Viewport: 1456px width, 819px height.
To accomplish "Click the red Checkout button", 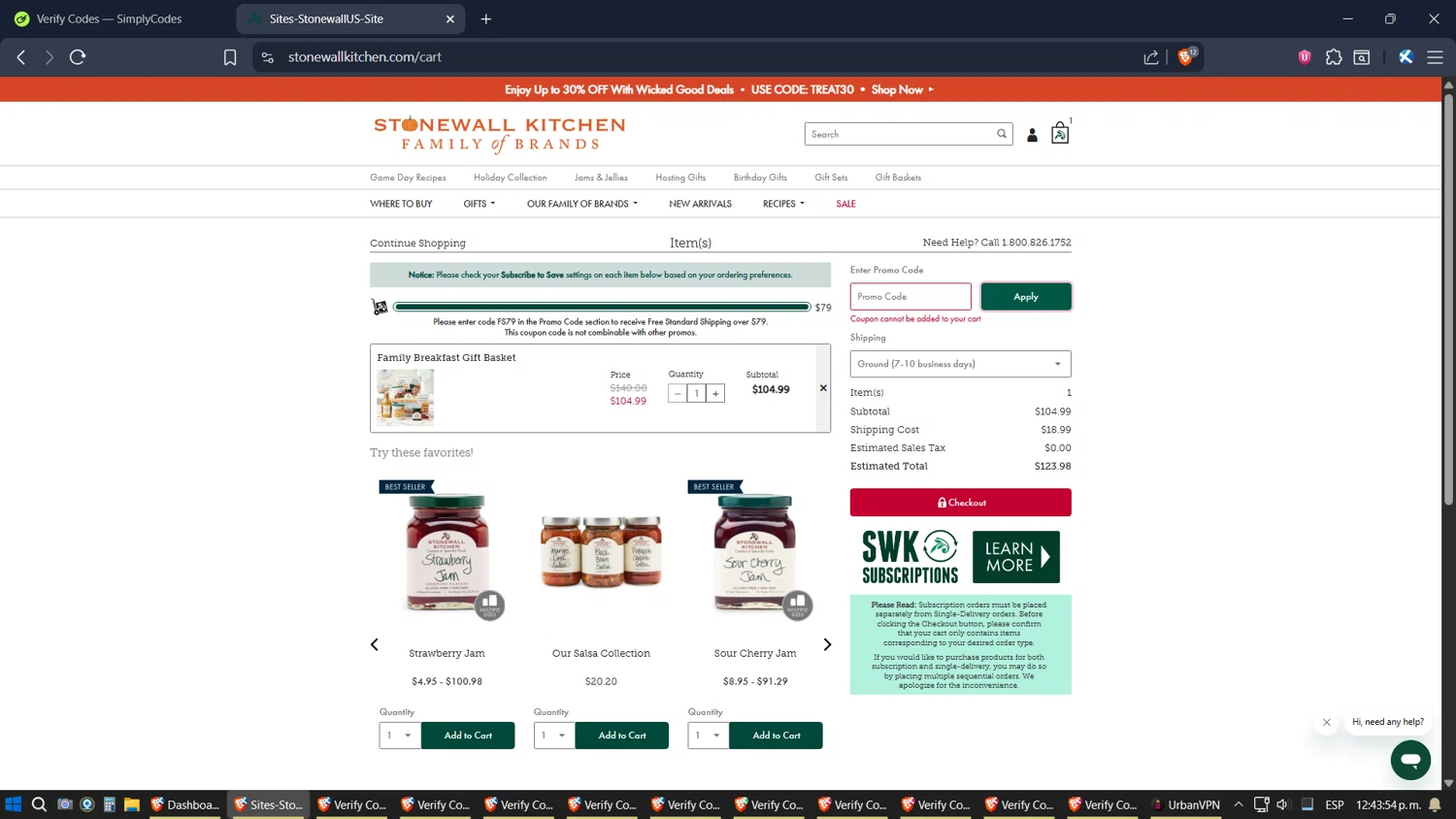I will [960, 503].
